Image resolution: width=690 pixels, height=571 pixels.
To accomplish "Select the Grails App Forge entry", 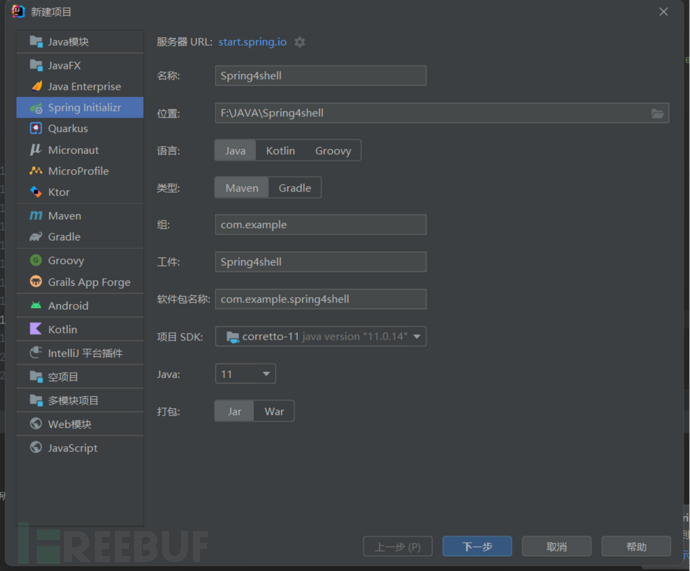I will pos(80,282).
